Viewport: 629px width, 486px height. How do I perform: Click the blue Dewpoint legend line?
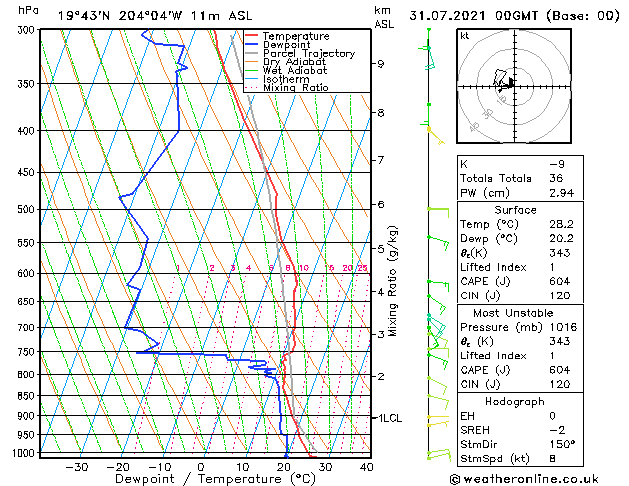pyautogui.click(x=252, y=45)
